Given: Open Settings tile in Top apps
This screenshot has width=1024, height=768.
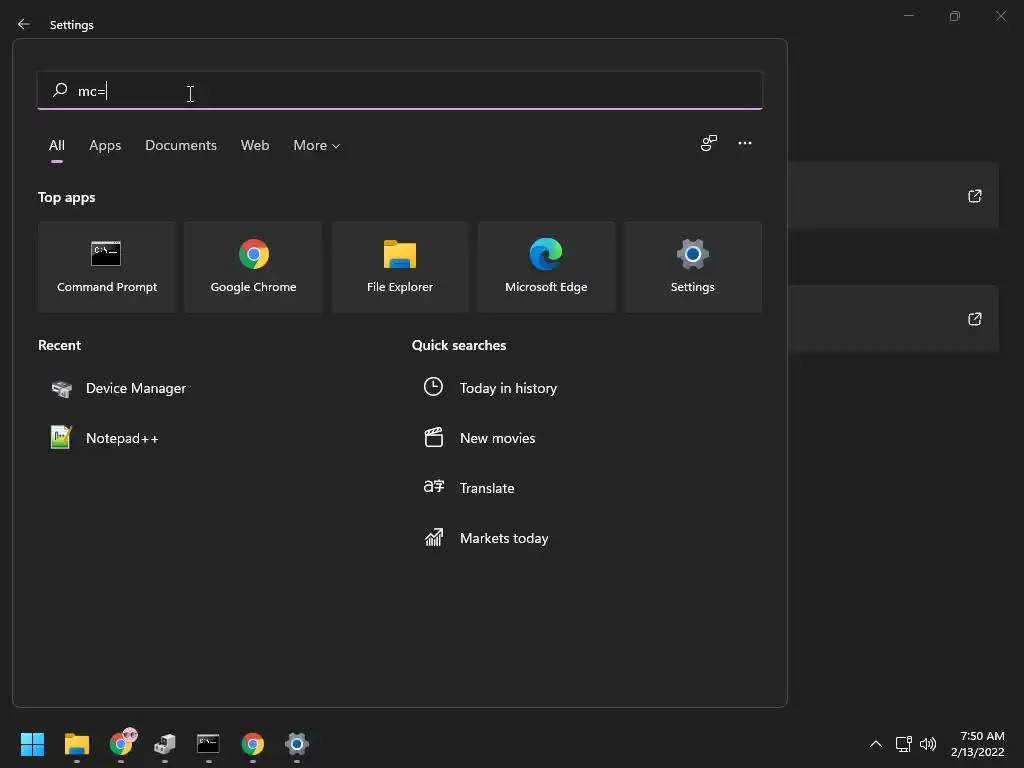Looking at the screenshot, I should [692, 267].
